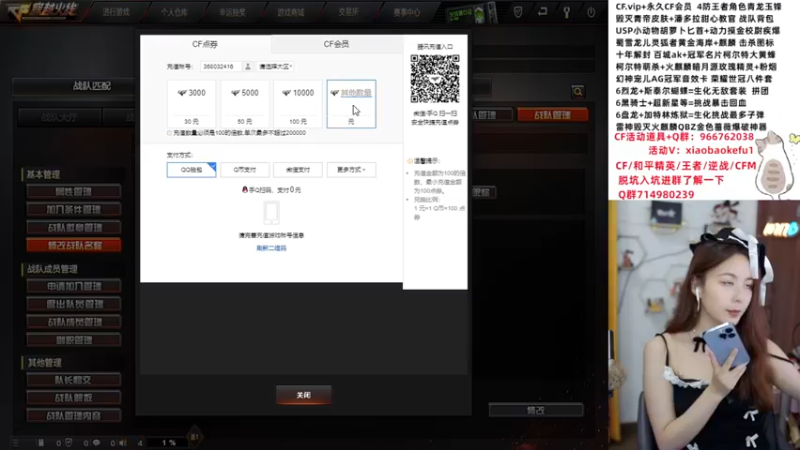Select the 3000 CF points package

click(191, 104)
